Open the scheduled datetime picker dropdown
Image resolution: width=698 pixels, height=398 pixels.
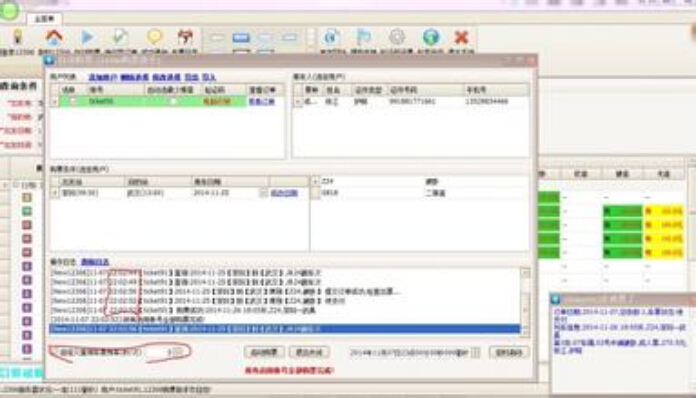pyautogui.click(x=475, y=353)
